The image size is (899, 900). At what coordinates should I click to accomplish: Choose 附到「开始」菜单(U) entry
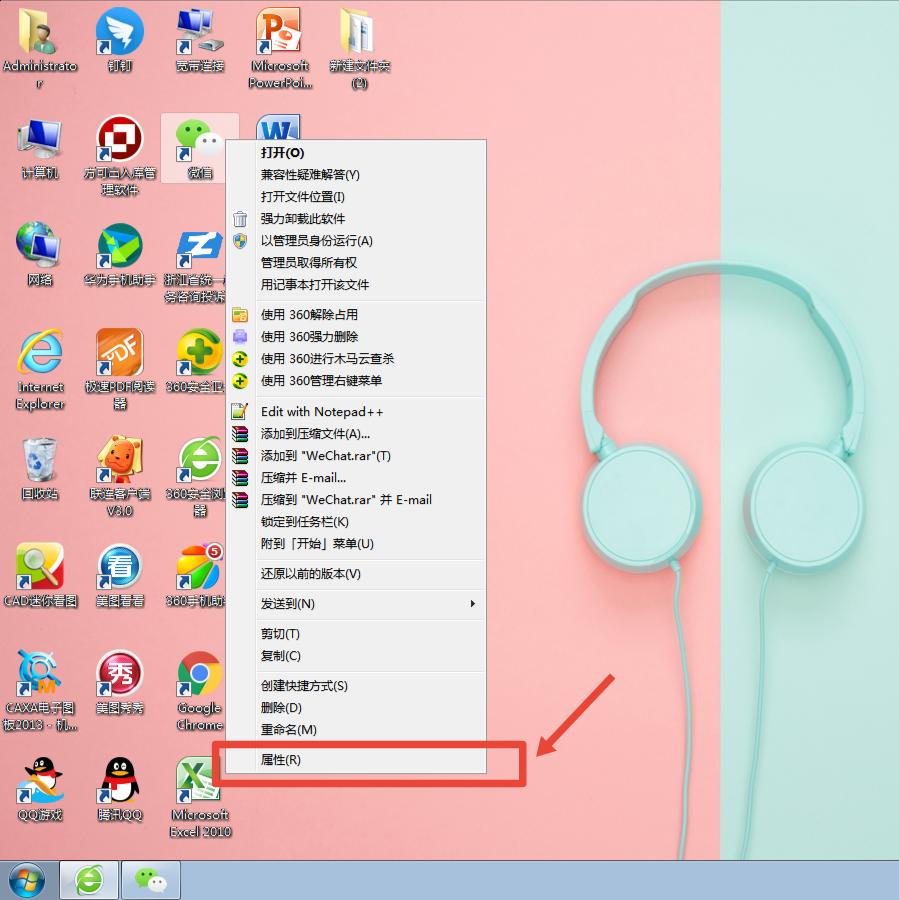pyautogui.click(x=356, y=544)
